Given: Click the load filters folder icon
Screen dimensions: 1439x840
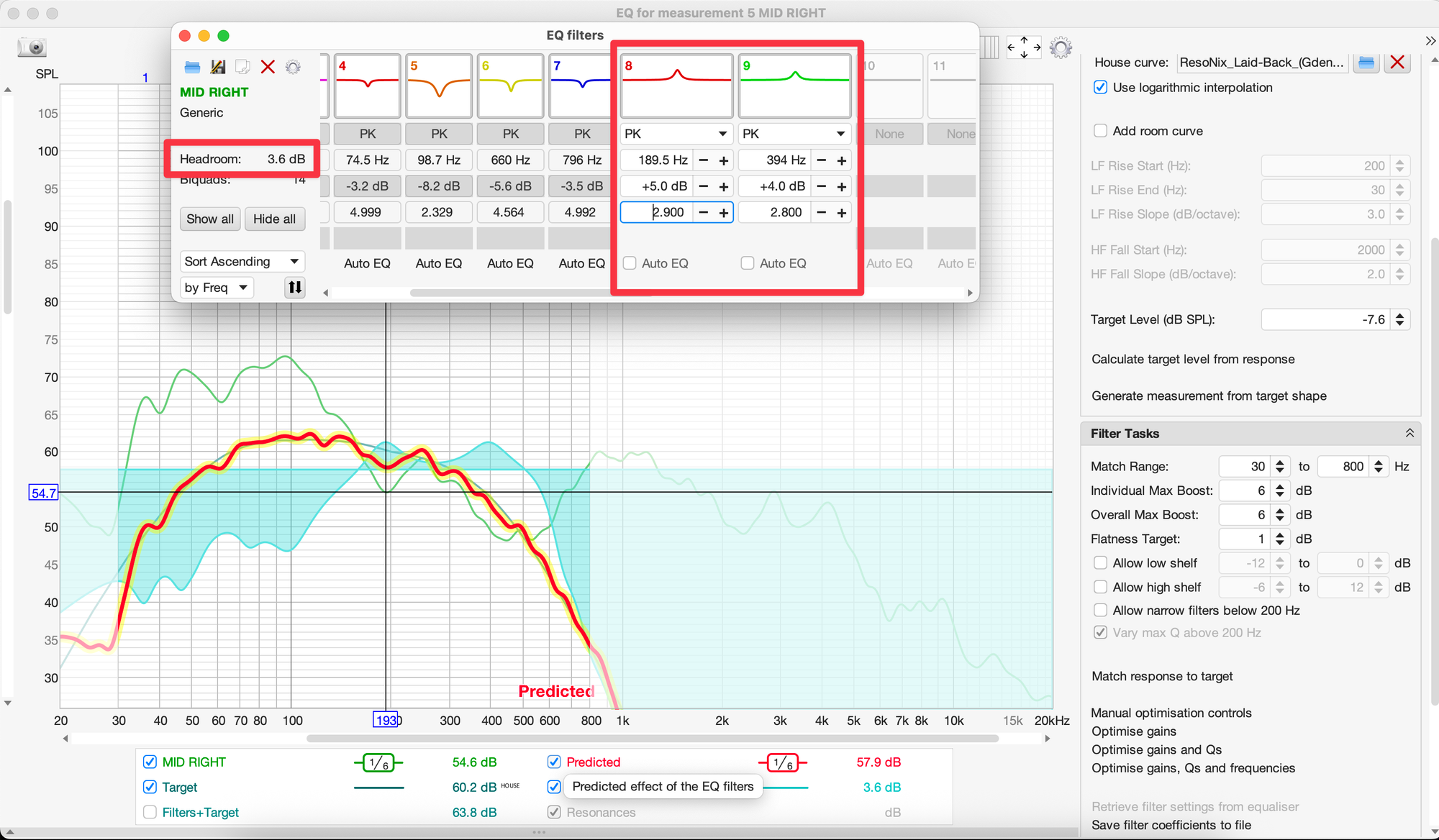Looking at the screenshot, I should click(192, 68).
